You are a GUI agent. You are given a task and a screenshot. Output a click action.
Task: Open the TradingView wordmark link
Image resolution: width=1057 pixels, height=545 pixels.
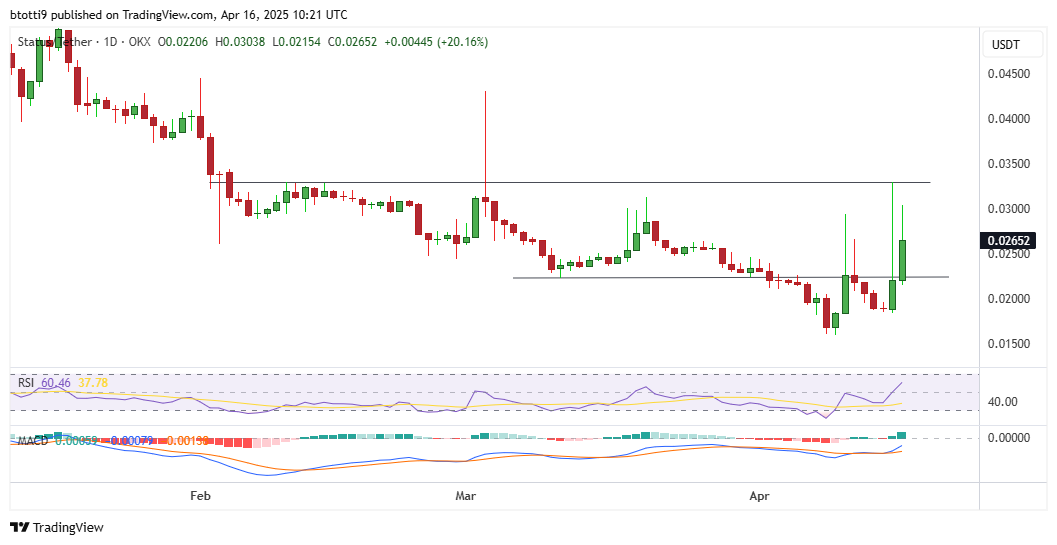coord(68,527)
